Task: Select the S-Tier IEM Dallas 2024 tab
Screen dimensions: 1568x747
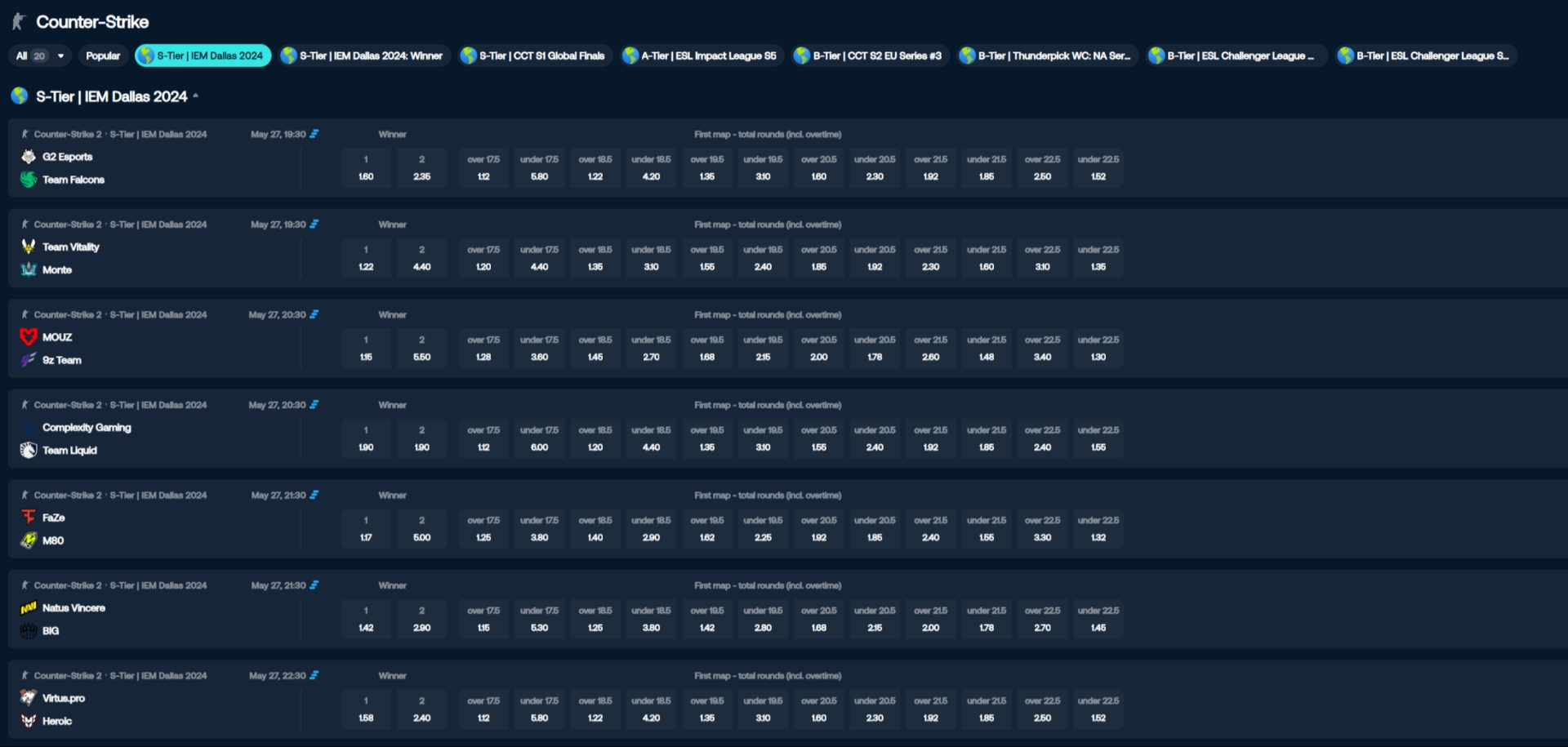Action: point(203,56)
